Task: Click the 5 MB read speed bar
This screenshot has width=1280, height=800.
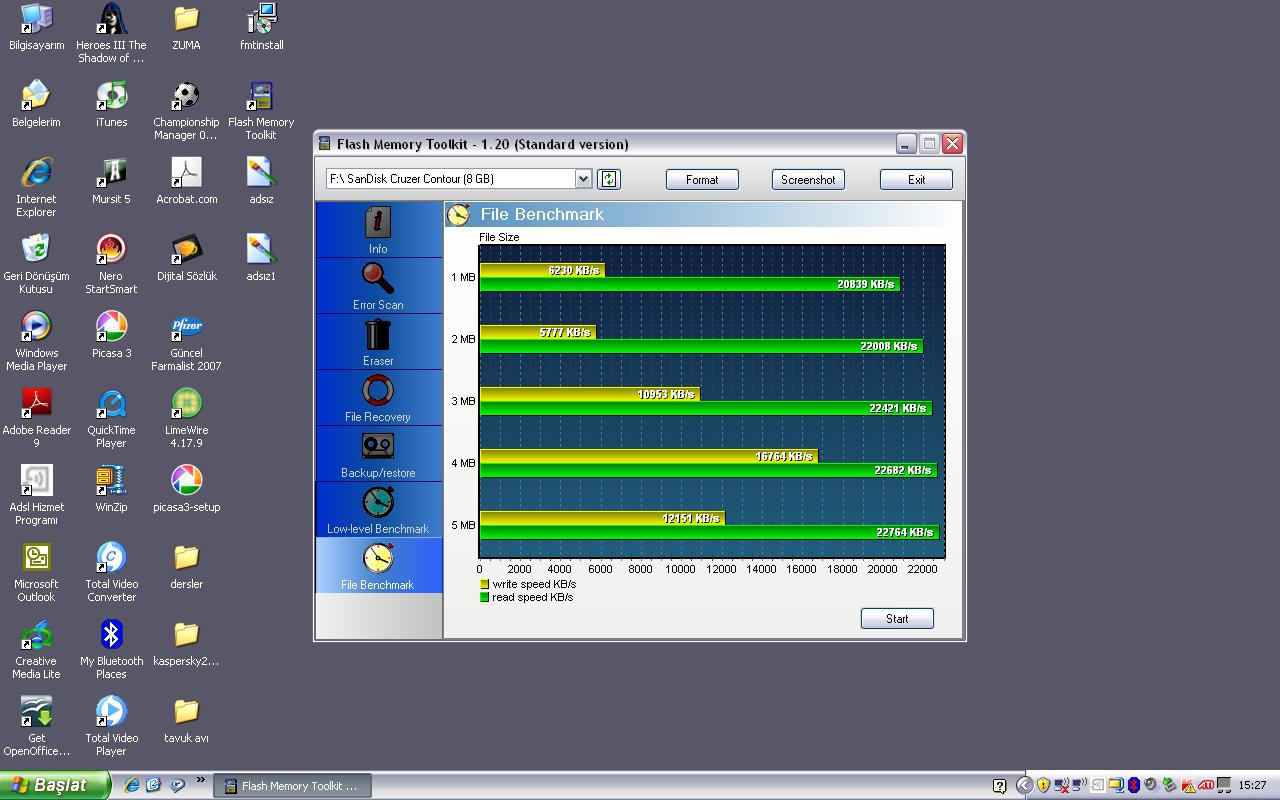Action: pyautogui.click(x=709, y=532)
